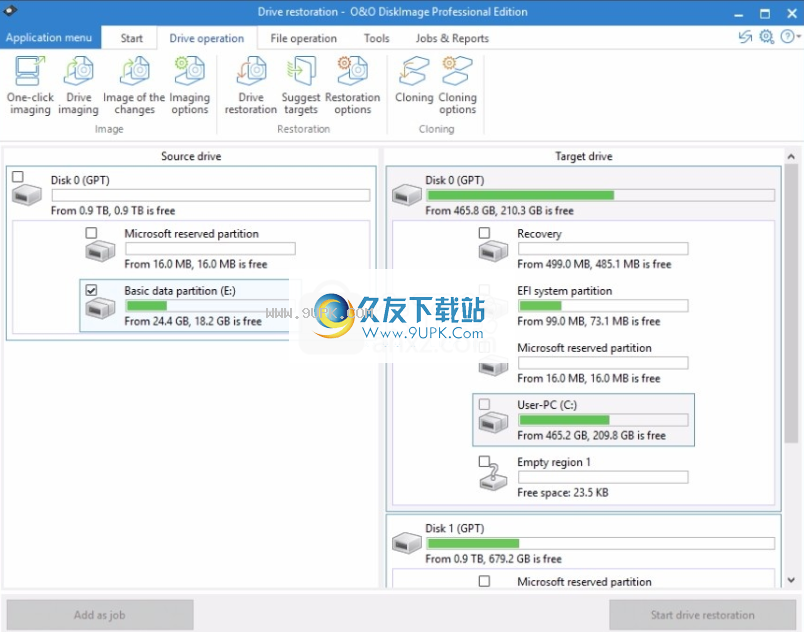804x632 pixels.
Task: Click the Add as job button
Action: click(x=100, y=615)
